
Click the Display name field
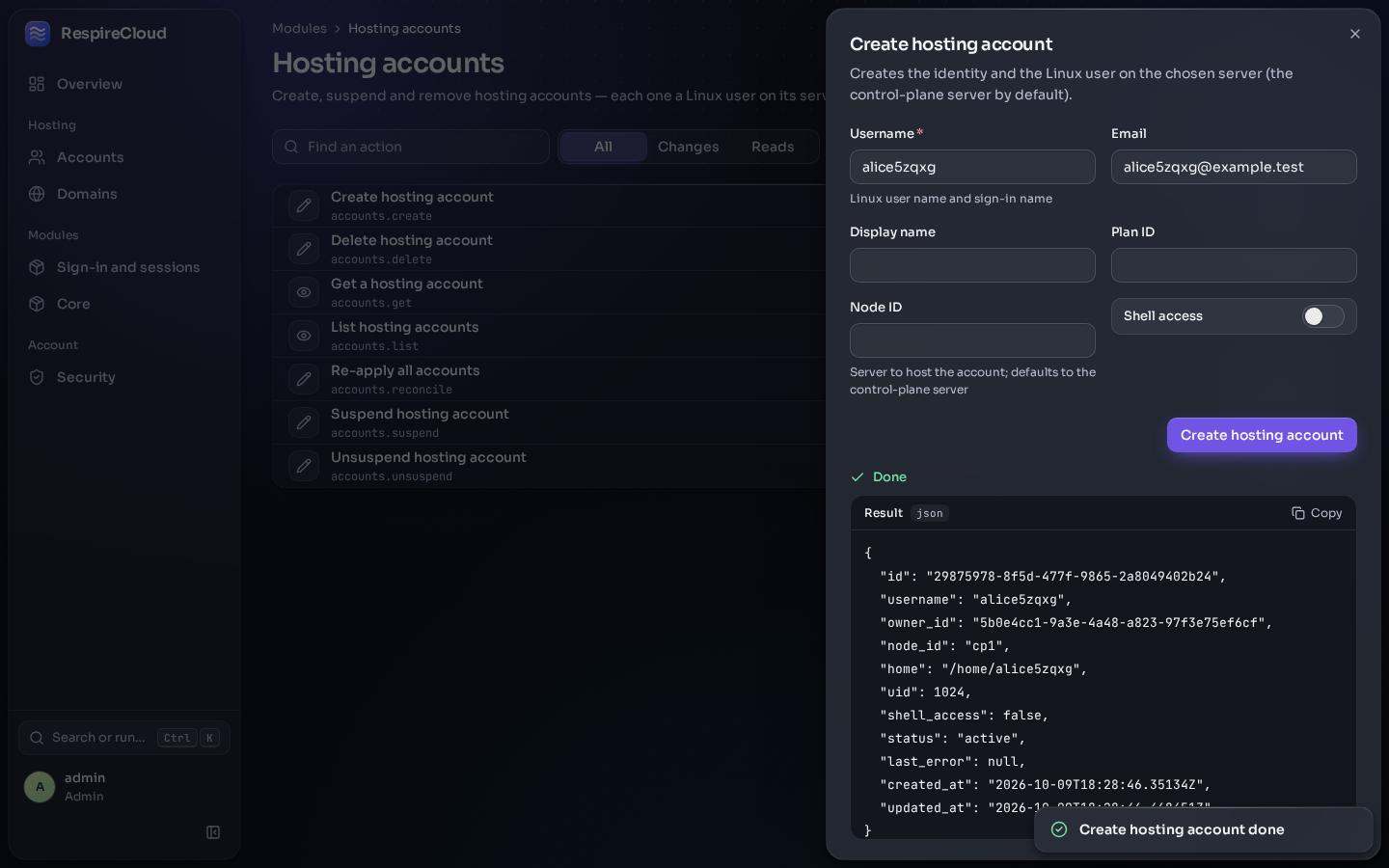[972, 265]
